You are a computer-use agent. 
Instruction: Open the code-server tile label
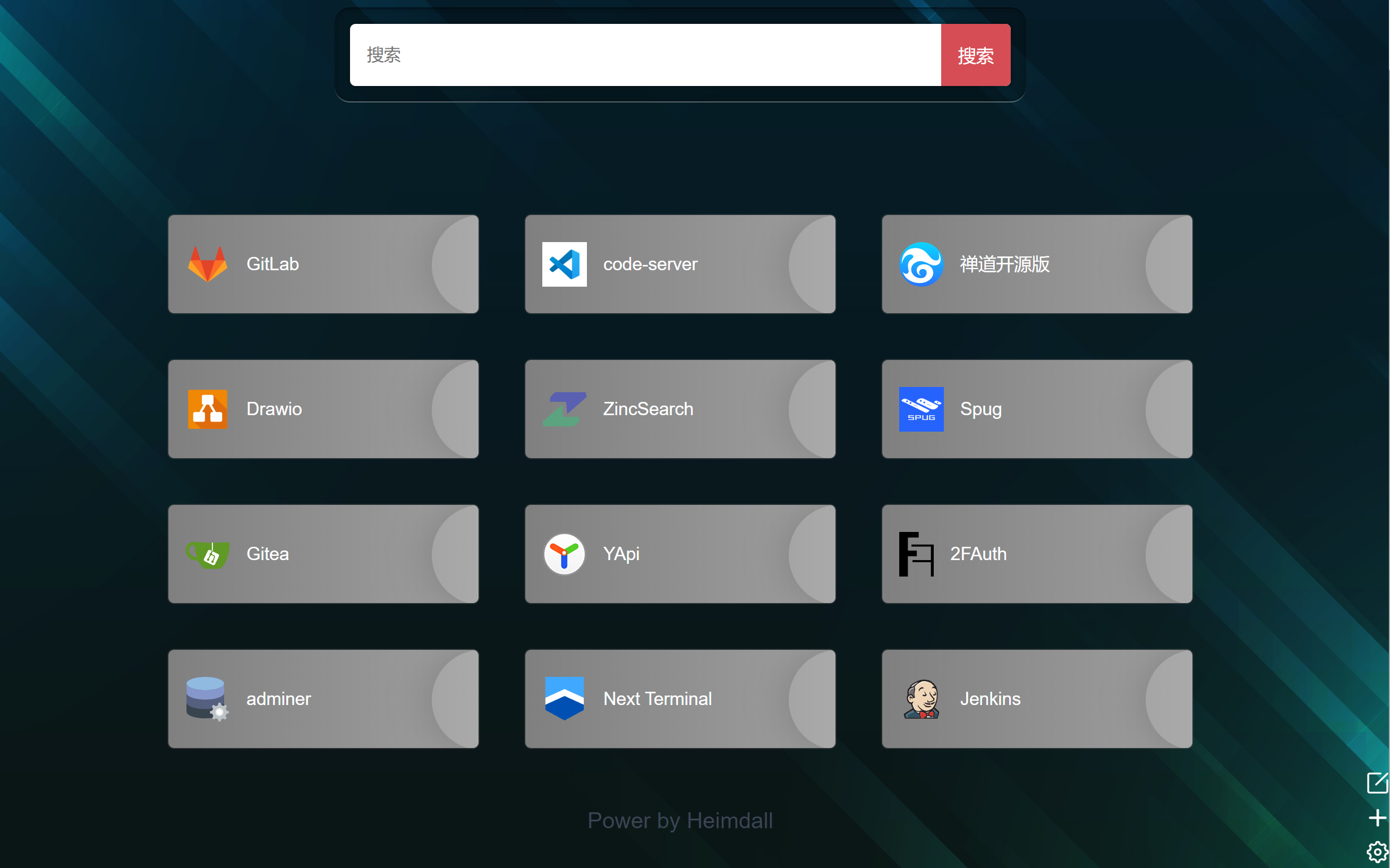(650, 264)
